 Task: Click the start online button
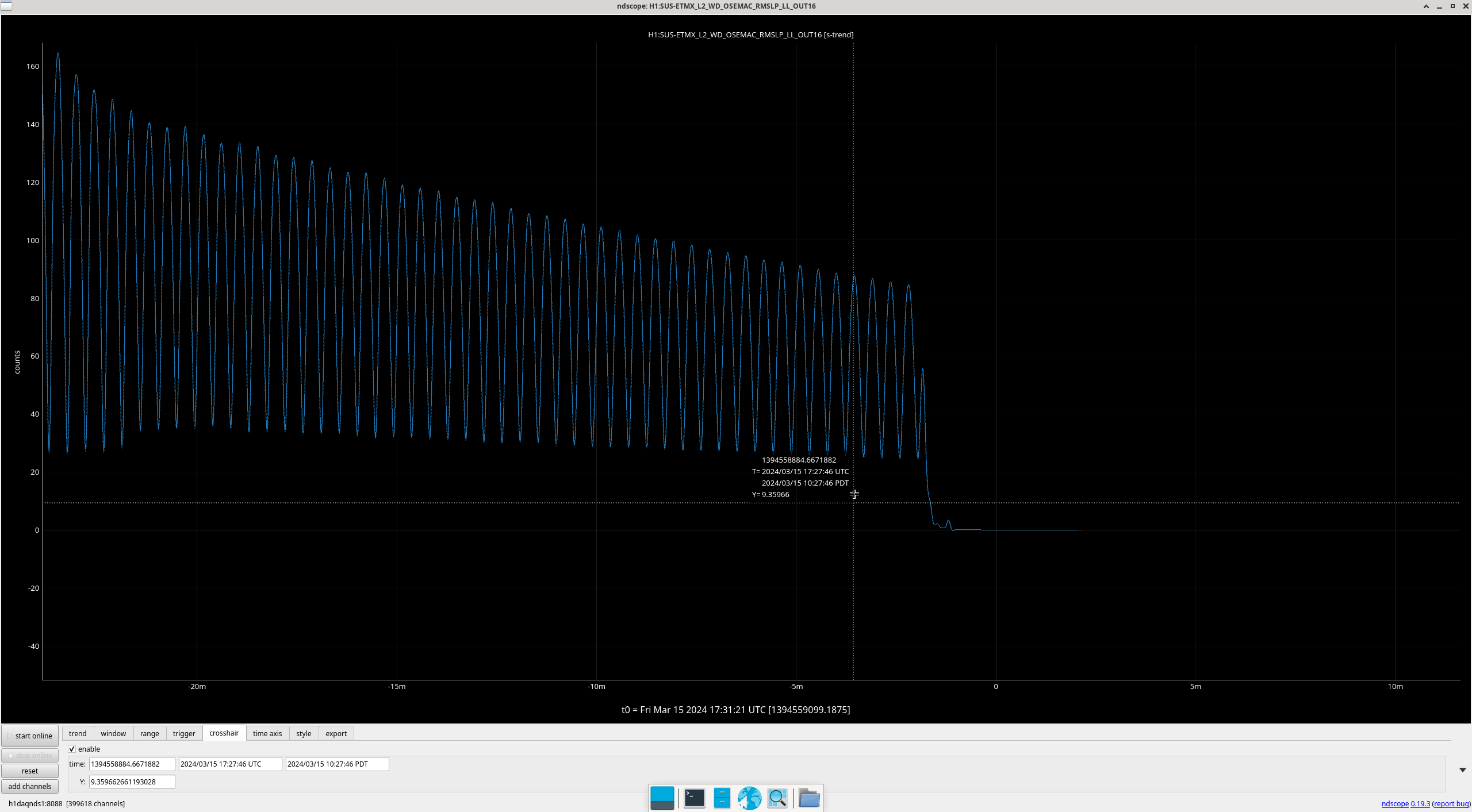(x=30, y=736)
